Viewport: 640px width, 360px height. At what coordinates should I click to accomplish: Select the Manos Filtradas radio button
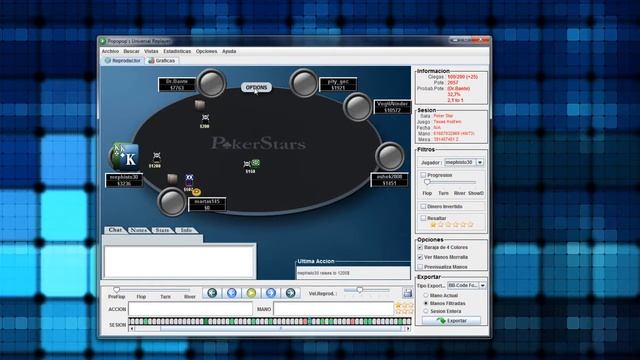(x=426, y=303)
